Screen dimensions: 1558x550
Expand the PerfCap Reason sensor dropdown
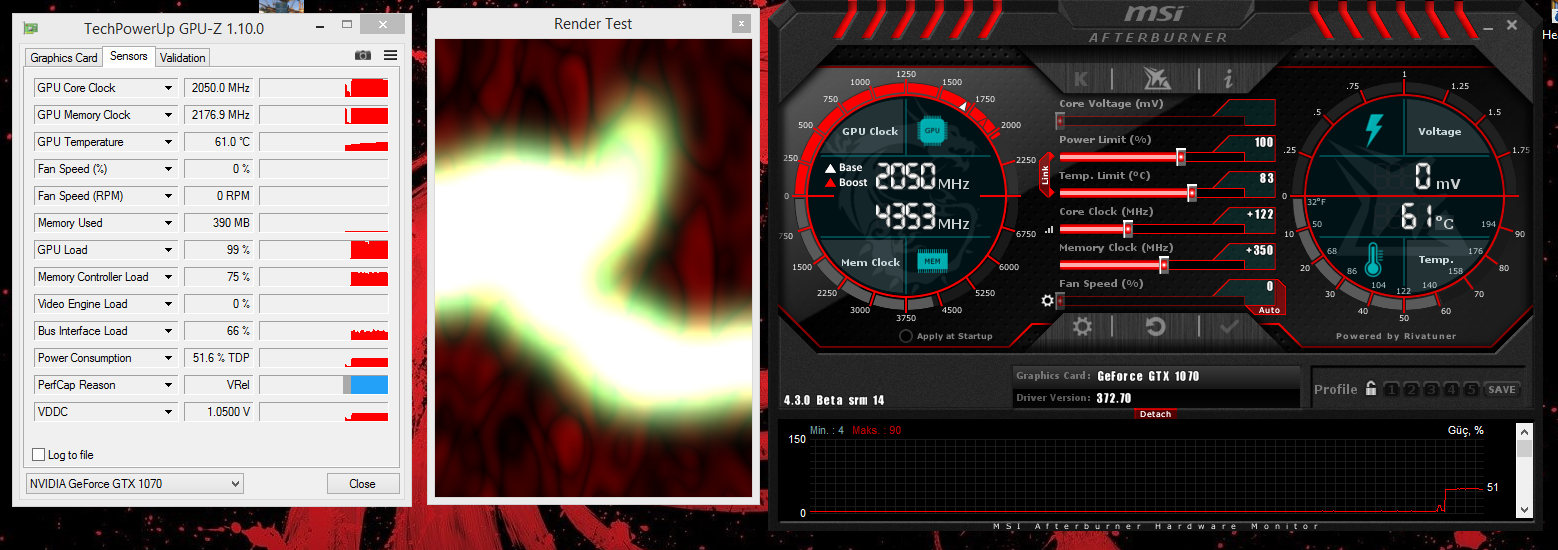[168, 385]
